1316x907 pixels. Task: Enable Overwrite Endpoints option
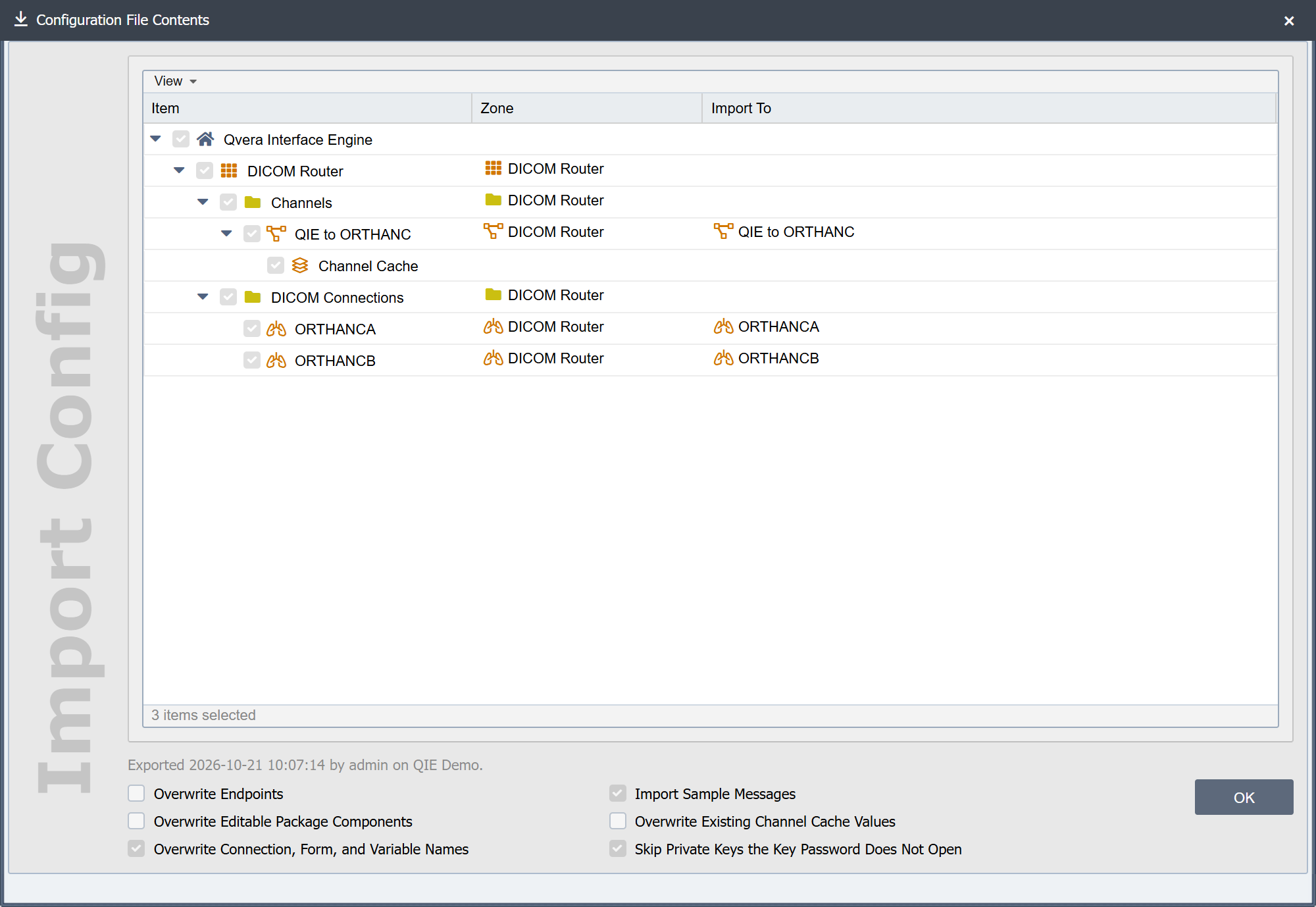click(136, 793)
